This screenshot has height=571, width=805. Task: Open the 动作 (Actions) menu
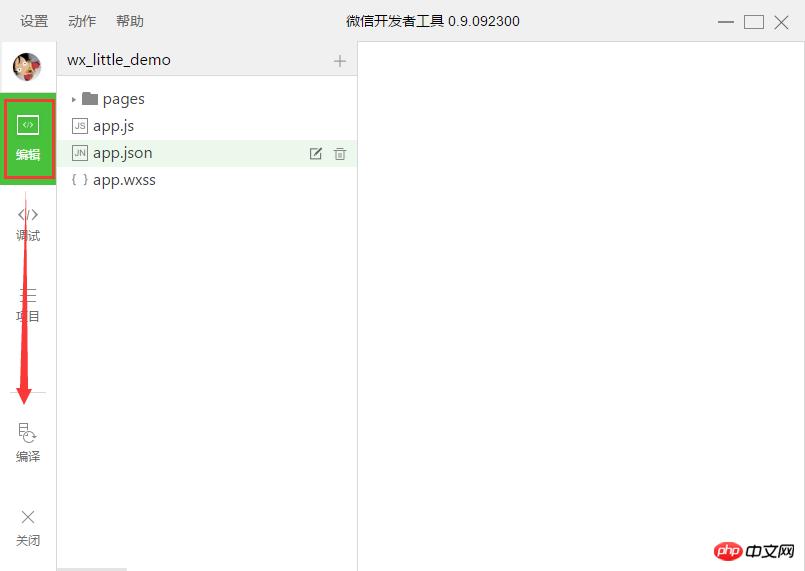[x=82, y=21]
